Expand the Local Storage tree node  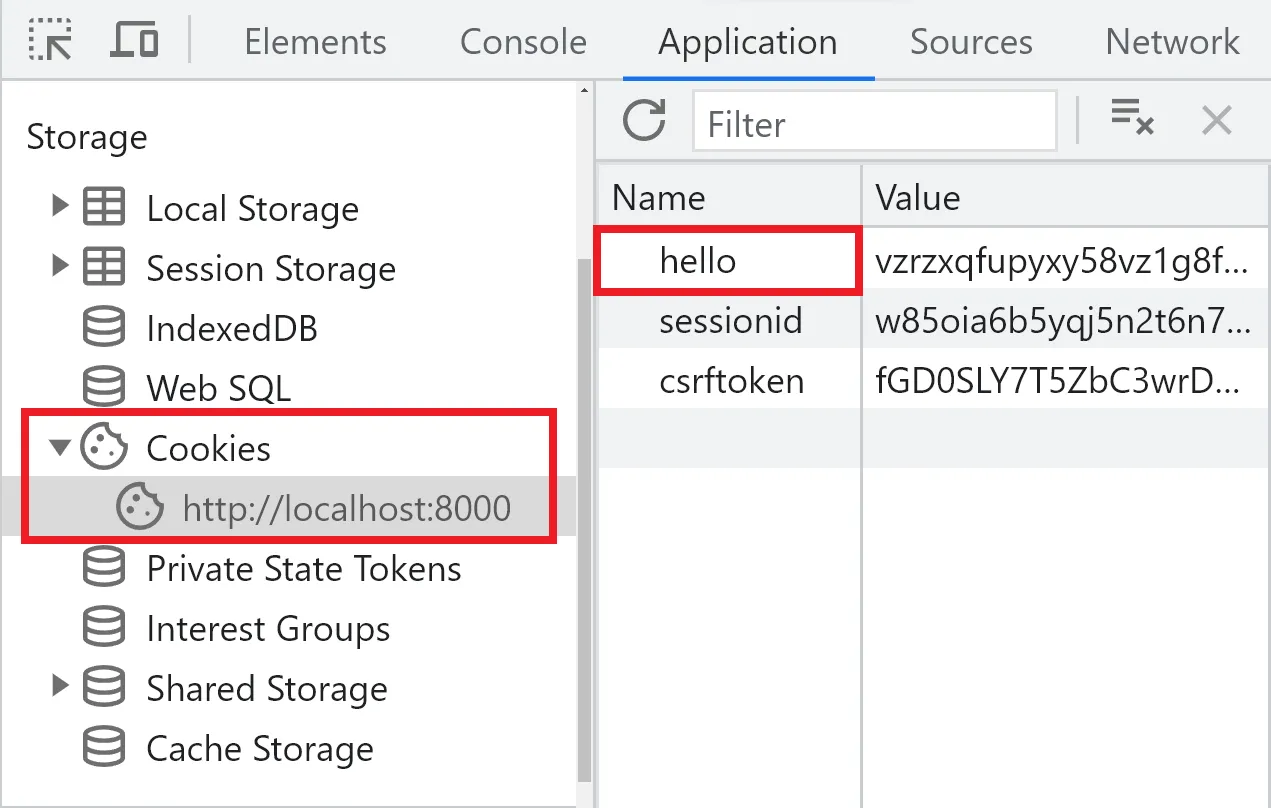pyautogui.click(x=60, y=207)
